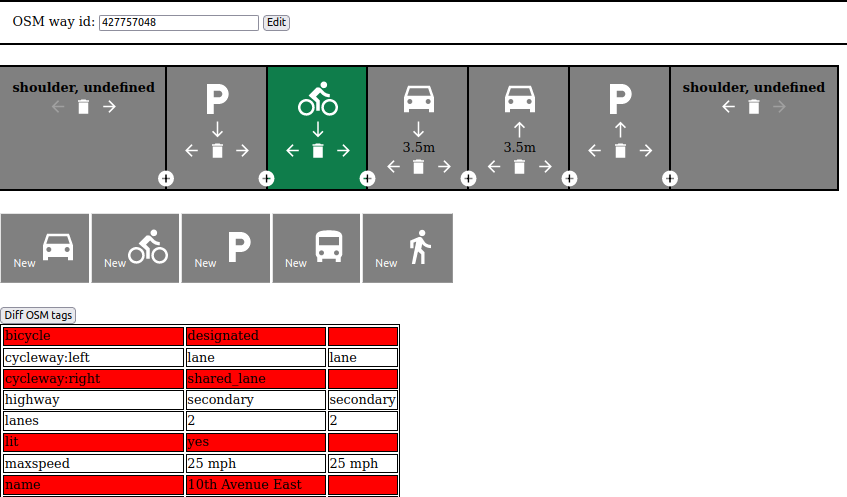This screenshot has height=497, width=847.
Task: Delete the right shoulder lane
Action: click(754, 107)
